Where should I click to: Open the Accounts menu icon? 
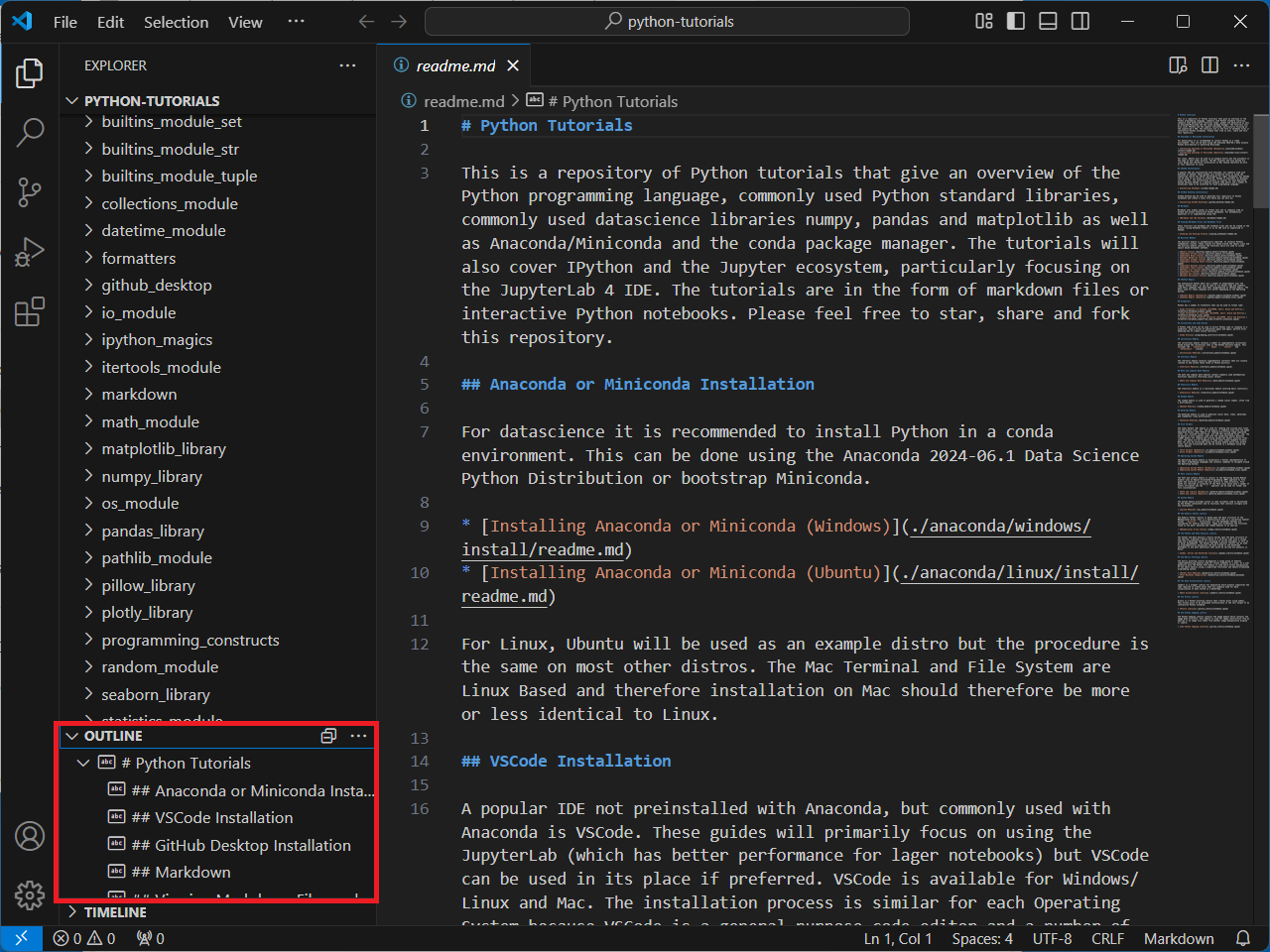(30, 836)
